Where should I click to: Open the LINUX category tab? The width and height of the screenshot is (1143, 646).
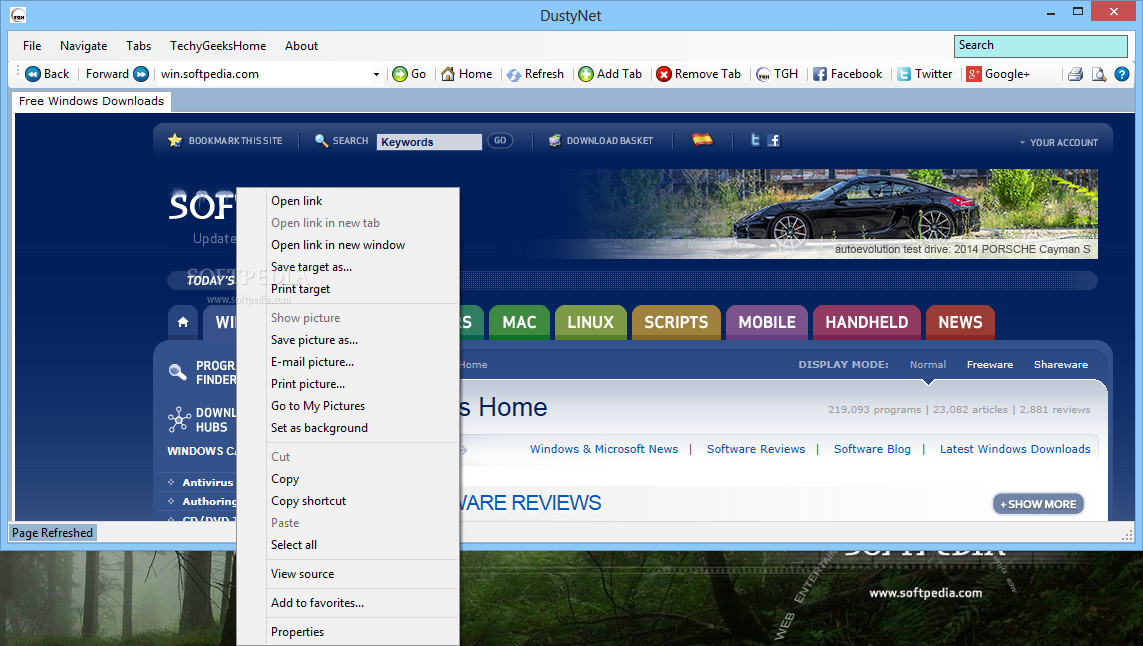pyautogui.click(x=590, y=322)
